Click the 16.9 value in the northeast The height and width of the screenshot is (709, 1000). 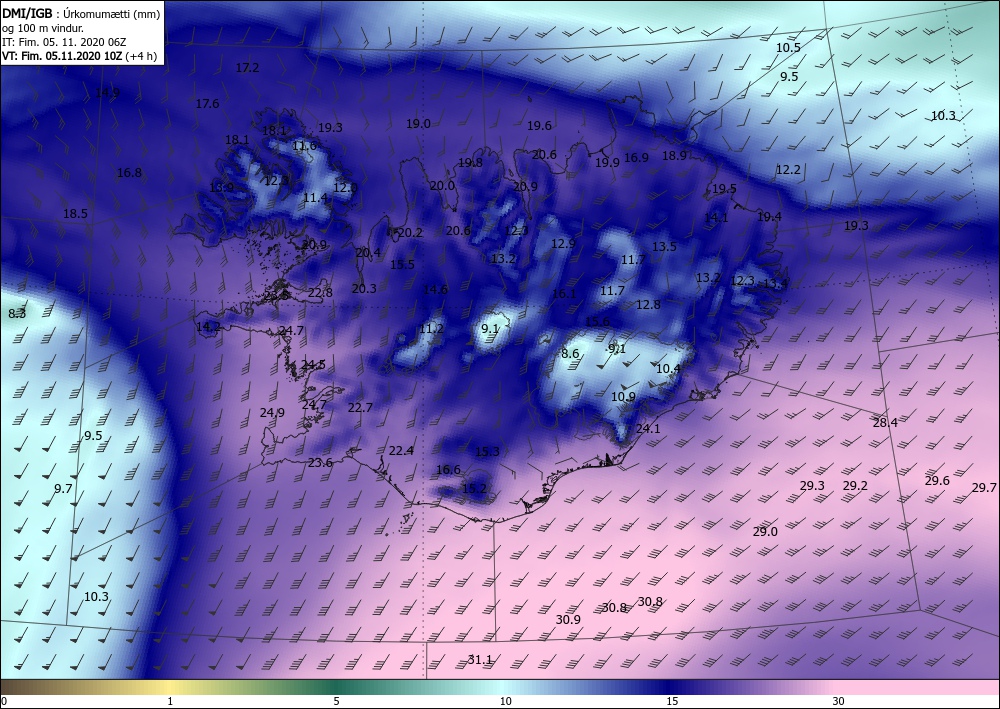click(x=636, y=158)
